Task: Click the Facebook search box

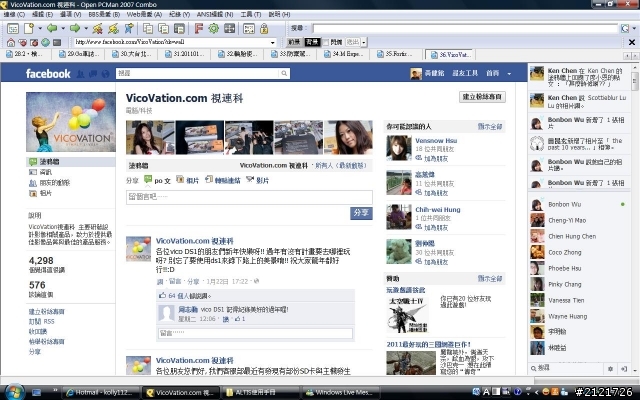Action: (198, 73)
